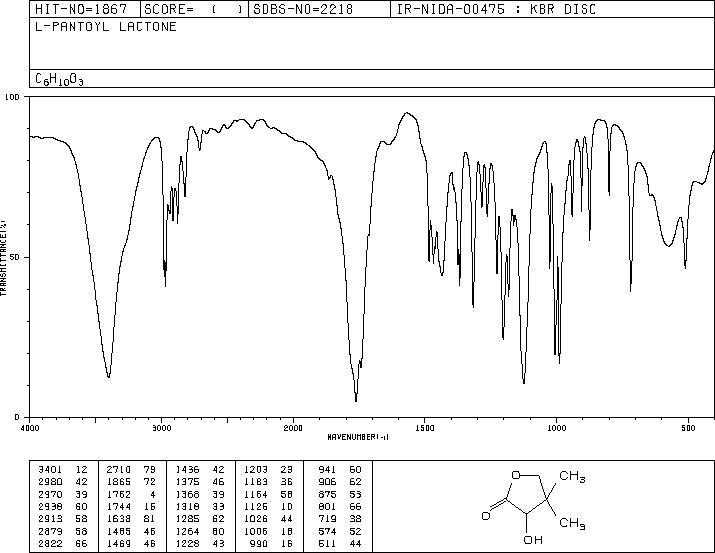The width and height of the screenshot is (715, 553).
Task: Select the 1318 peak table entry
Action: coord(200,506)
